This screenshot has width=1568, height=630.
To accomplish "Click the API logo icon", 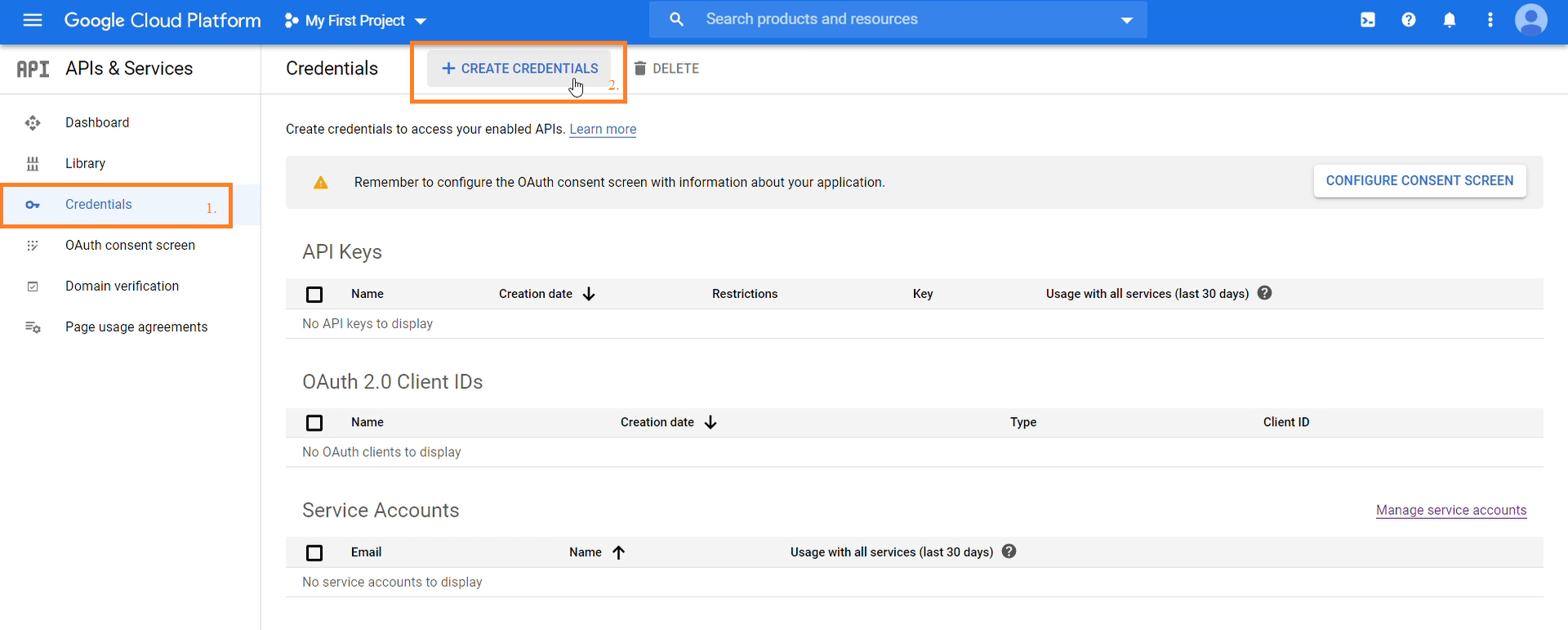I will [x=33, y=69].
